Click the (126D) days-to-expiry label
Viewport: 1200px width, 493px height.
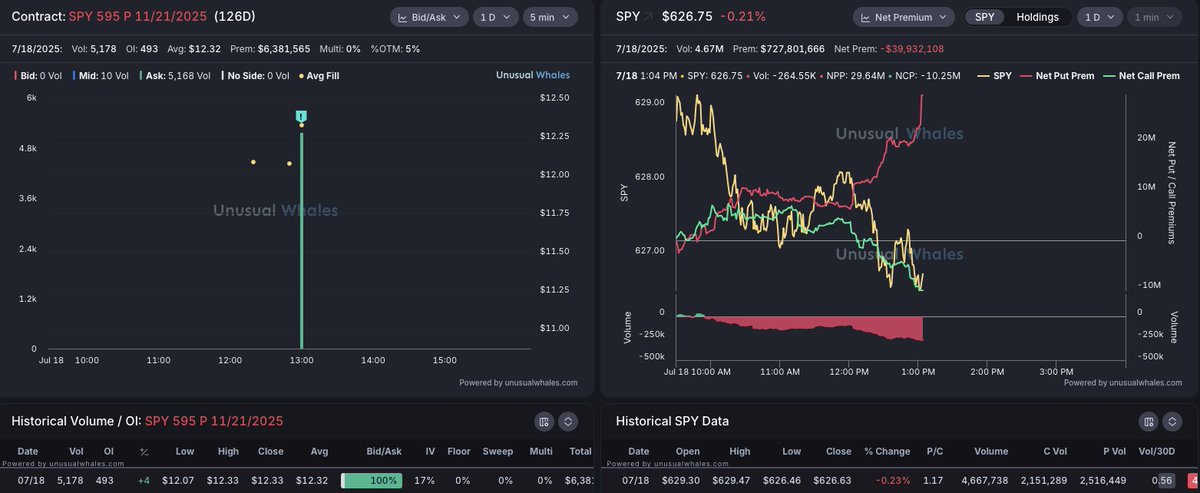tap(237, 17)
